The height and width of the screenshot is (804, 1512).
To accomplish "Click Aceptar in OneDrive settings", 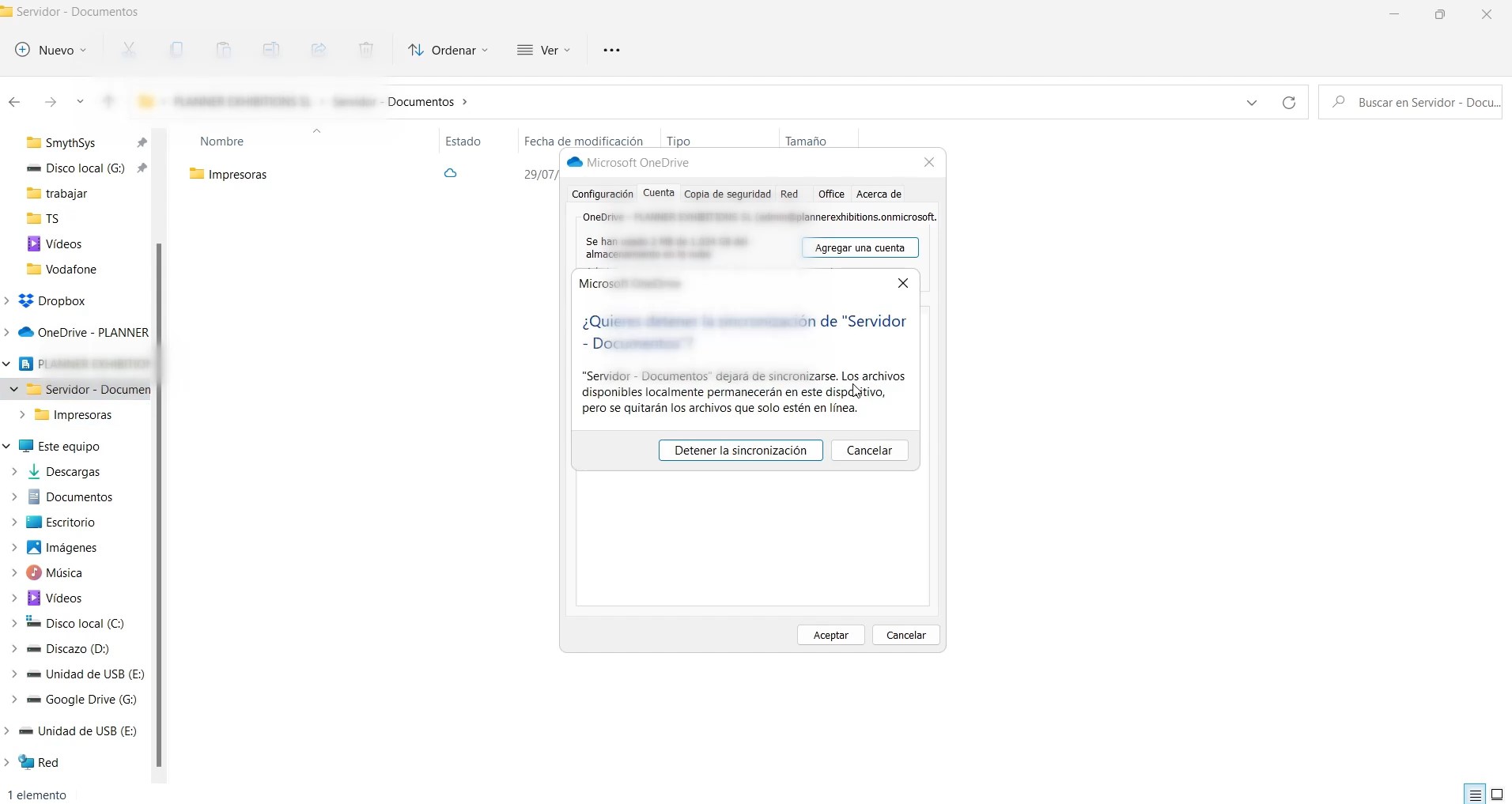I will 831,635.
